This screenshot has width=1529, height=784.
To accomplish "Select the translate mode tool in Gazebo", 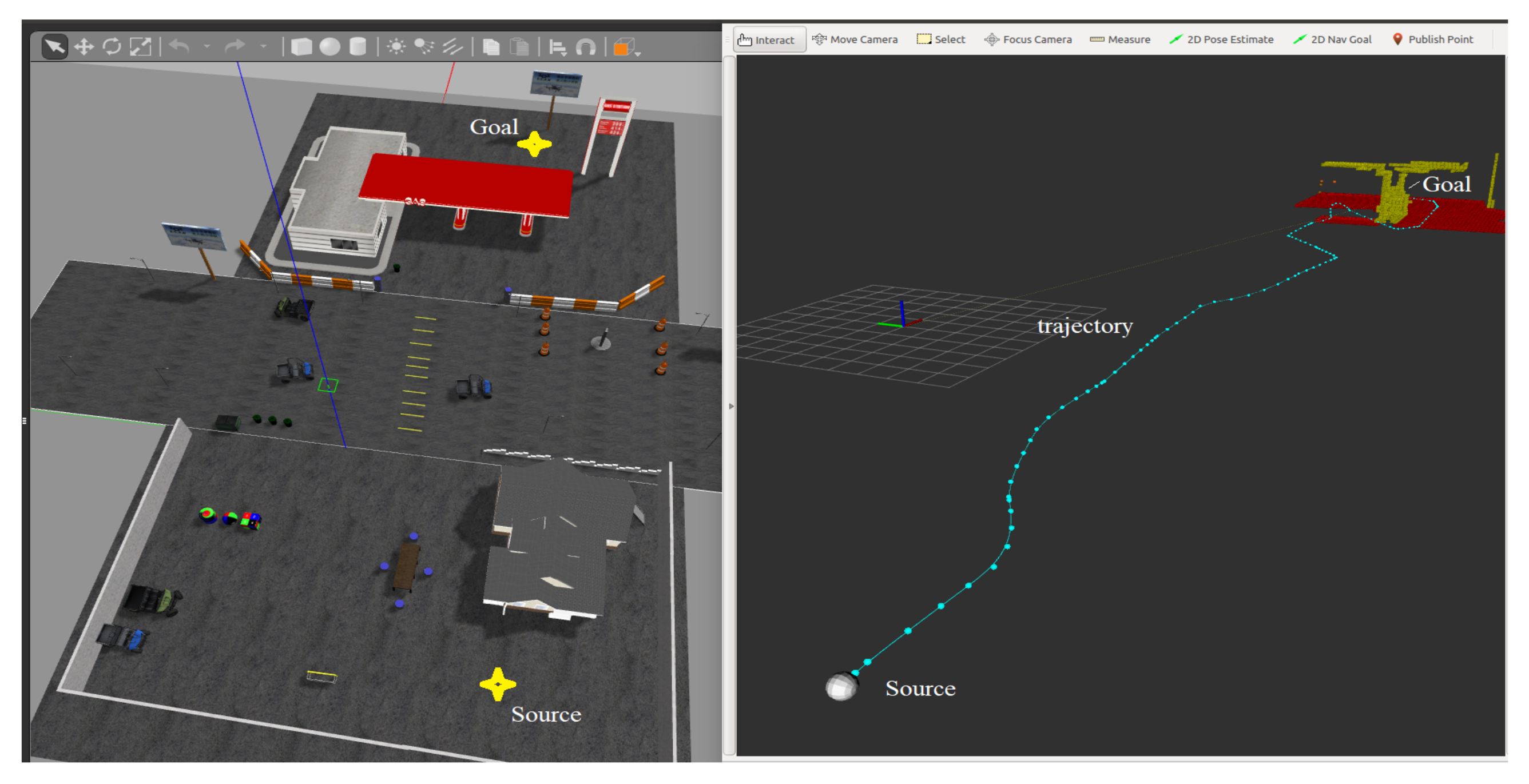I will (x=84, y=47).
